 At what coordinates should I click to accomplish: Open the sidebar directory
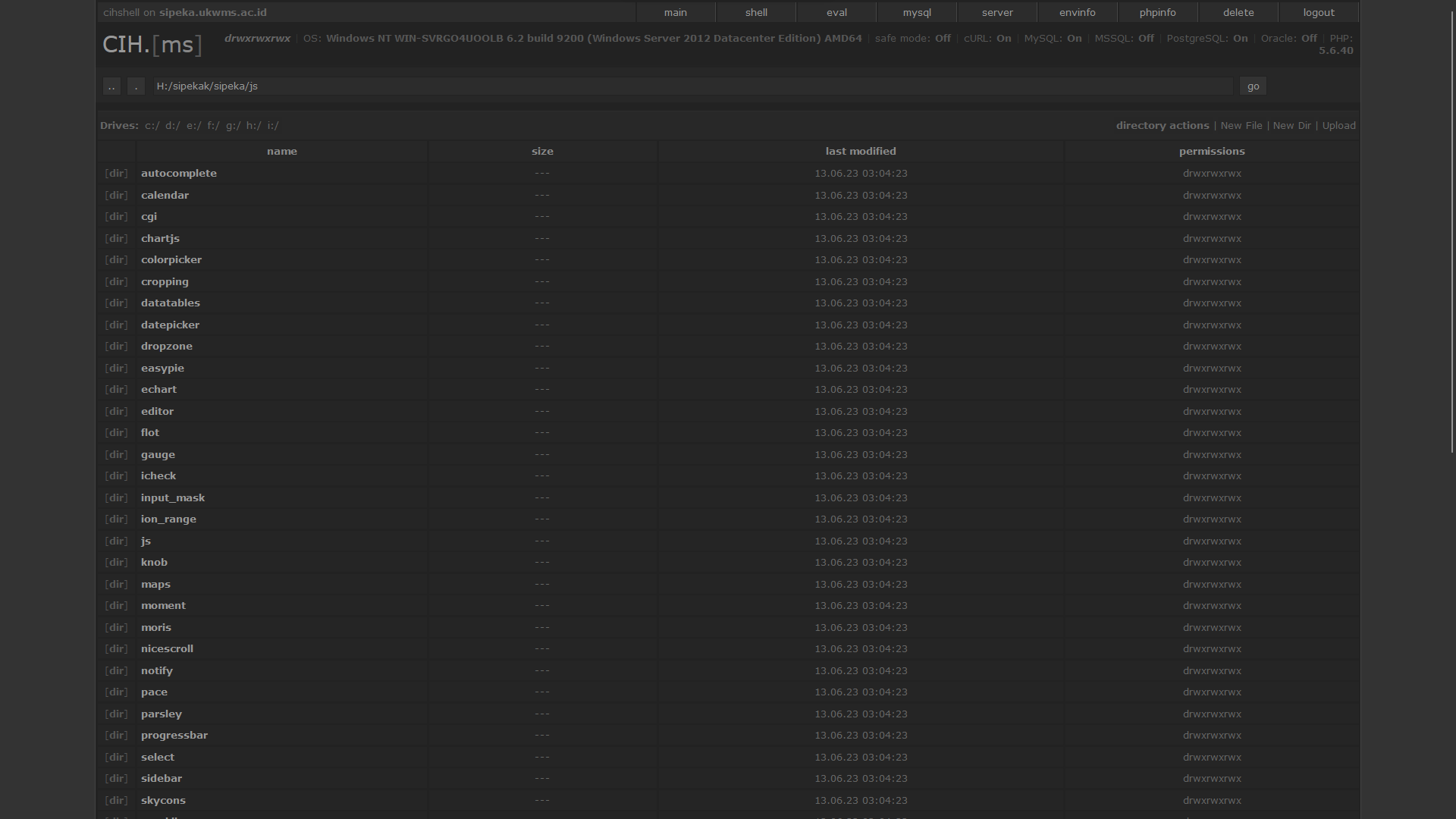[162, 779]
